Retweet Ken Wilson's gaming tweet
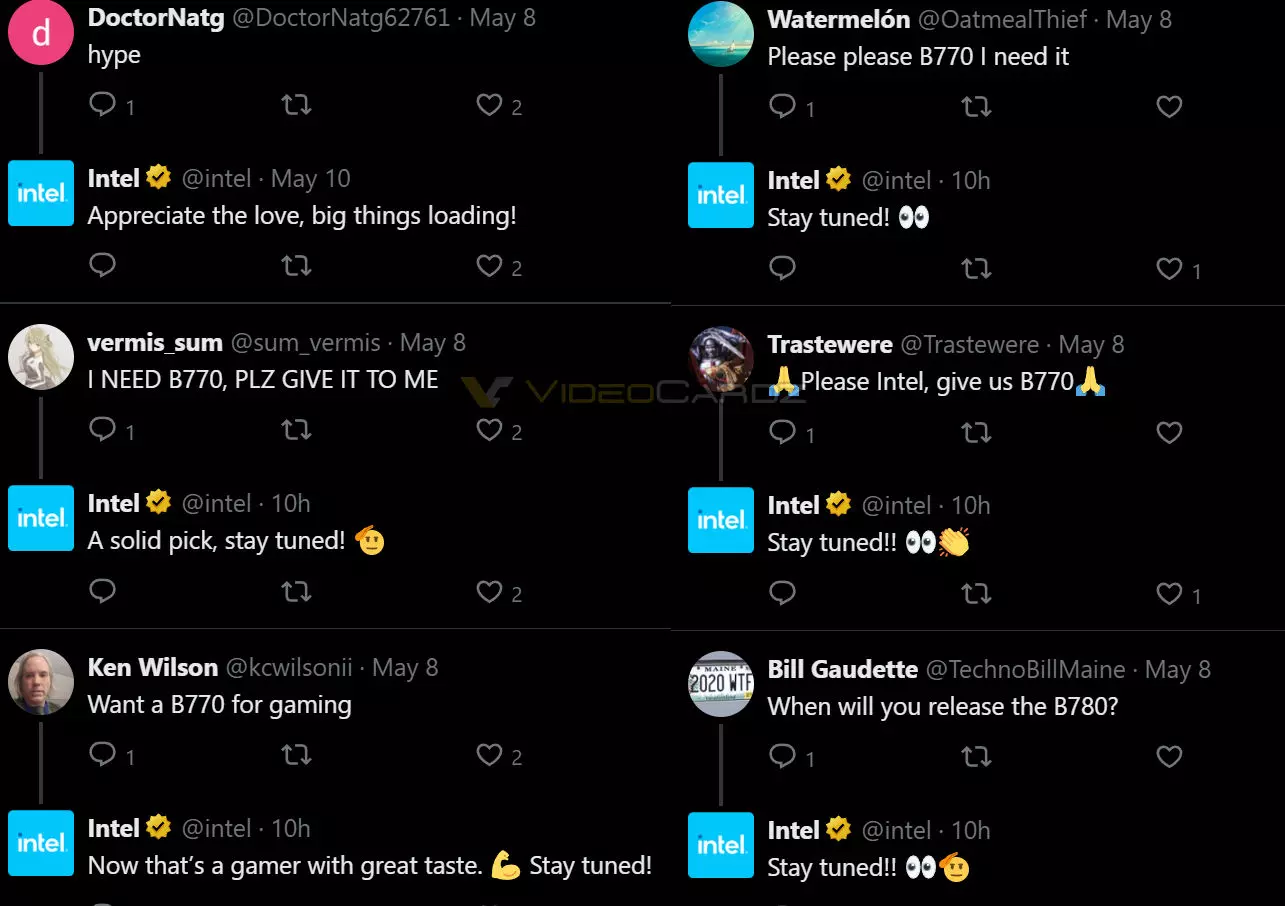Screen dimensions: 1285x906 tap(296, 754)
